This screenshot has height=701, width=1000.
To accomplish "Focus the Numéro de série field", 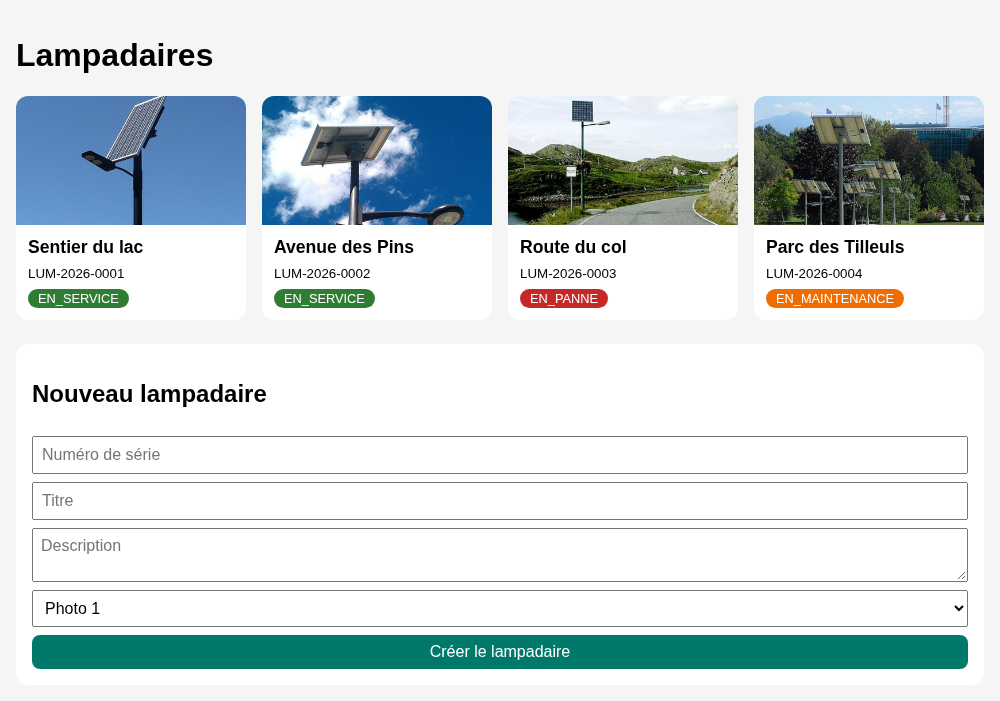I will point(500,455).
